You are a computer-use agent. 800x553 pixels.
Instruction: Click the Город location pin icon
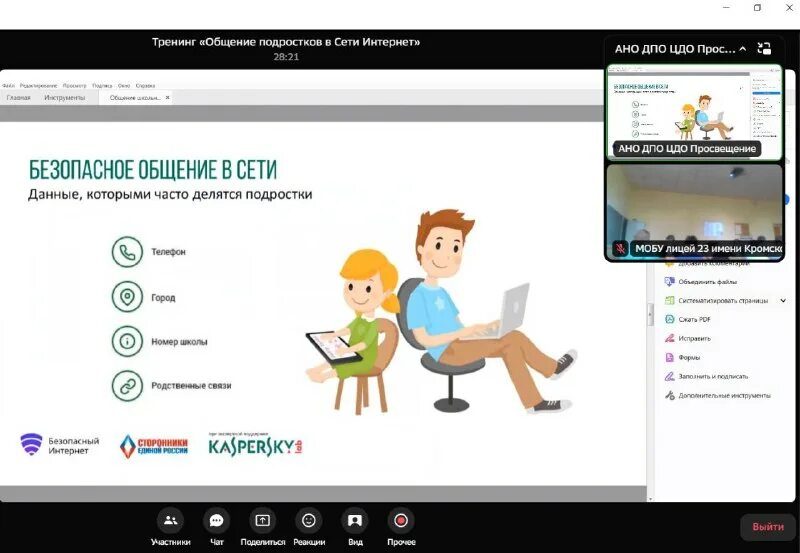tap(127, 296)
